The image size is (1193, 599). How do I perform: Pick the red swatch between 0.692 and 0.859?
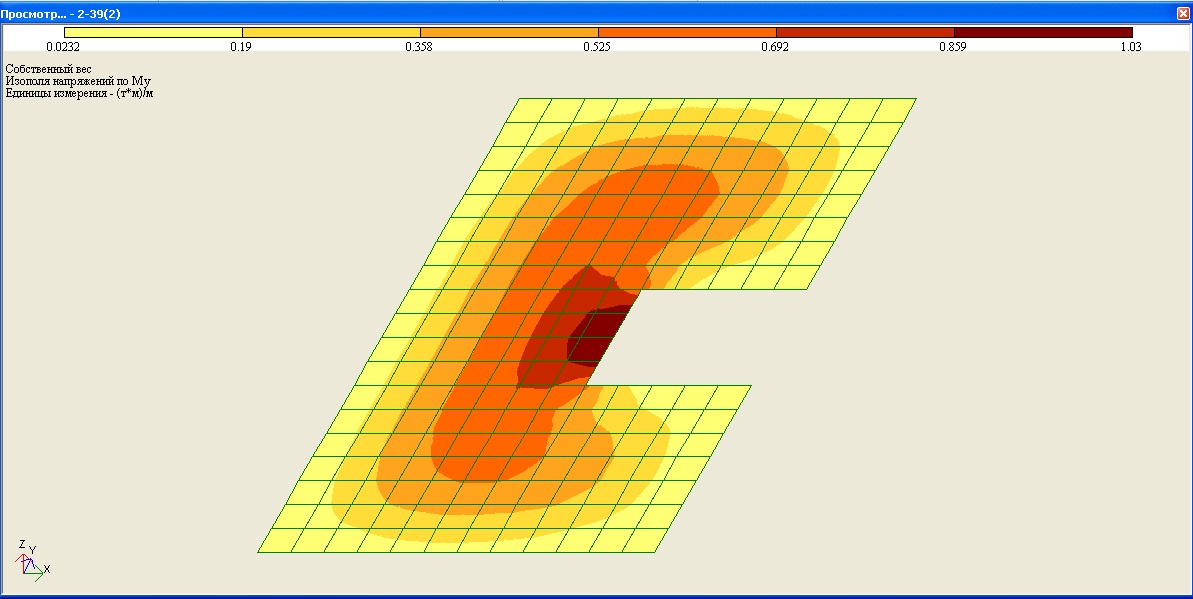(x=865, y=33)
